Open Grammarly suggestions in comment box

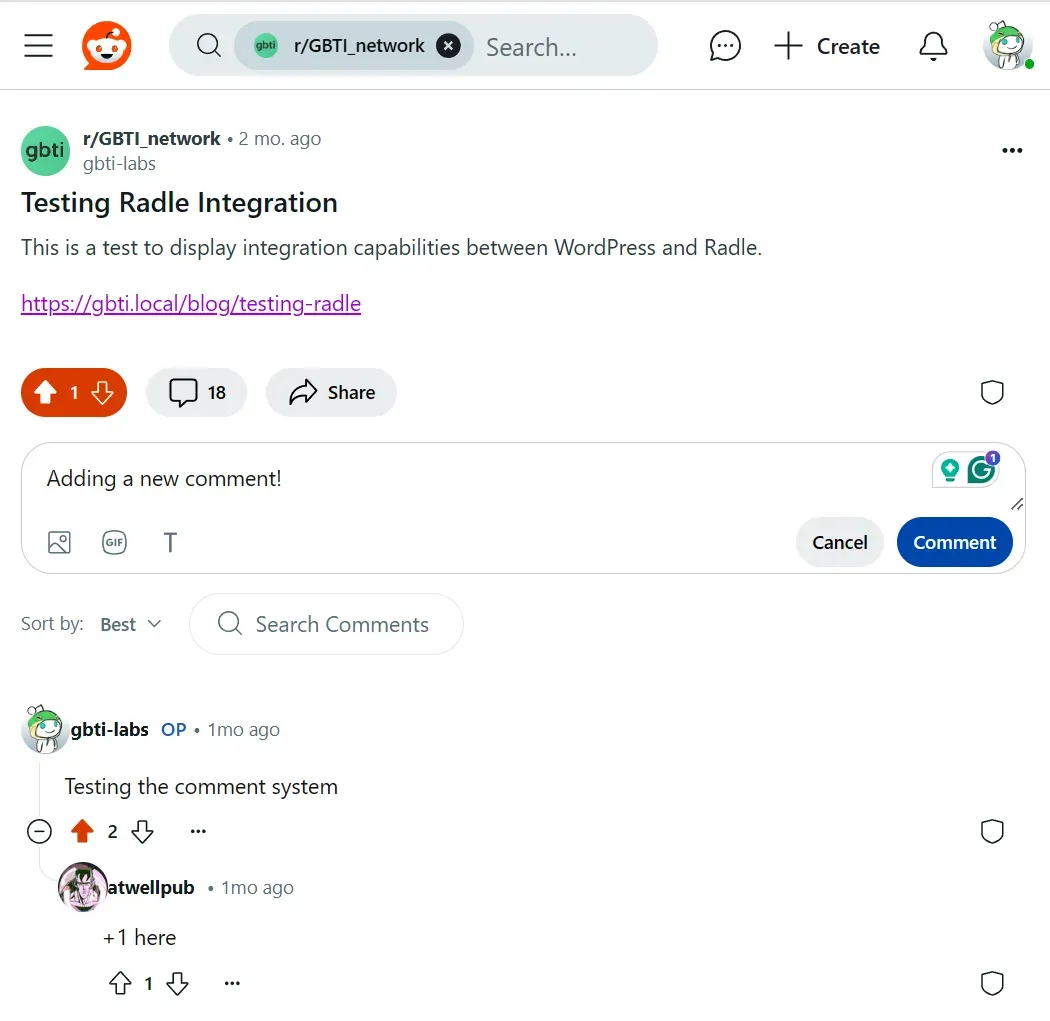(x=982, y=469)
